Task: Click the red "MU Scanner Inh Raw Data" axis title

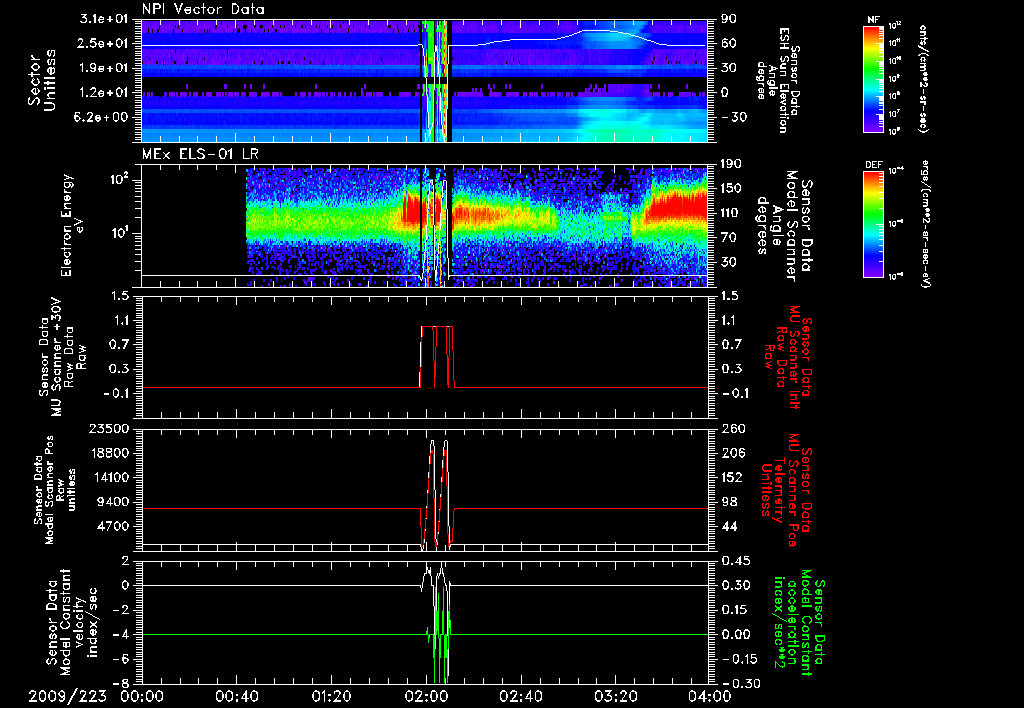Action: (x=788, y=357)
